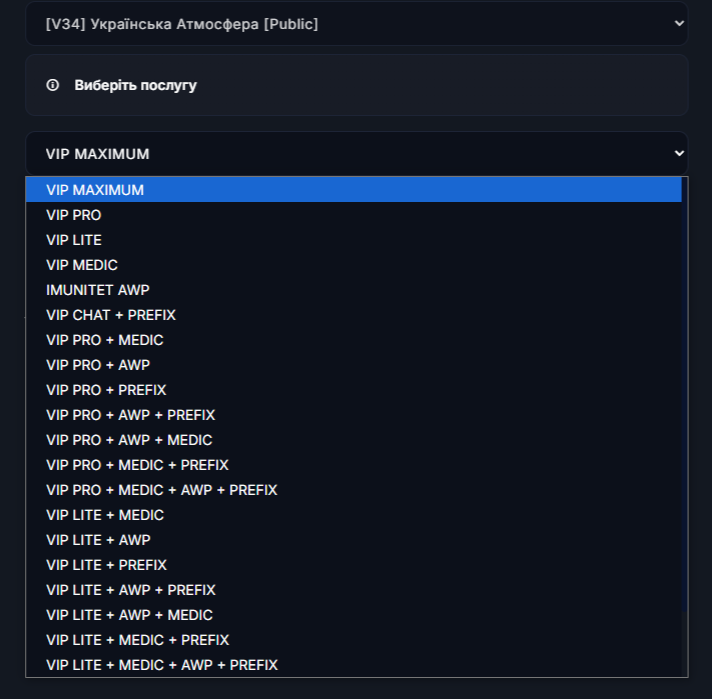Image resolution: width=712 pixels, height=699 pixels.
Task: Select the VIP LITE option
Action: [74, 240]
